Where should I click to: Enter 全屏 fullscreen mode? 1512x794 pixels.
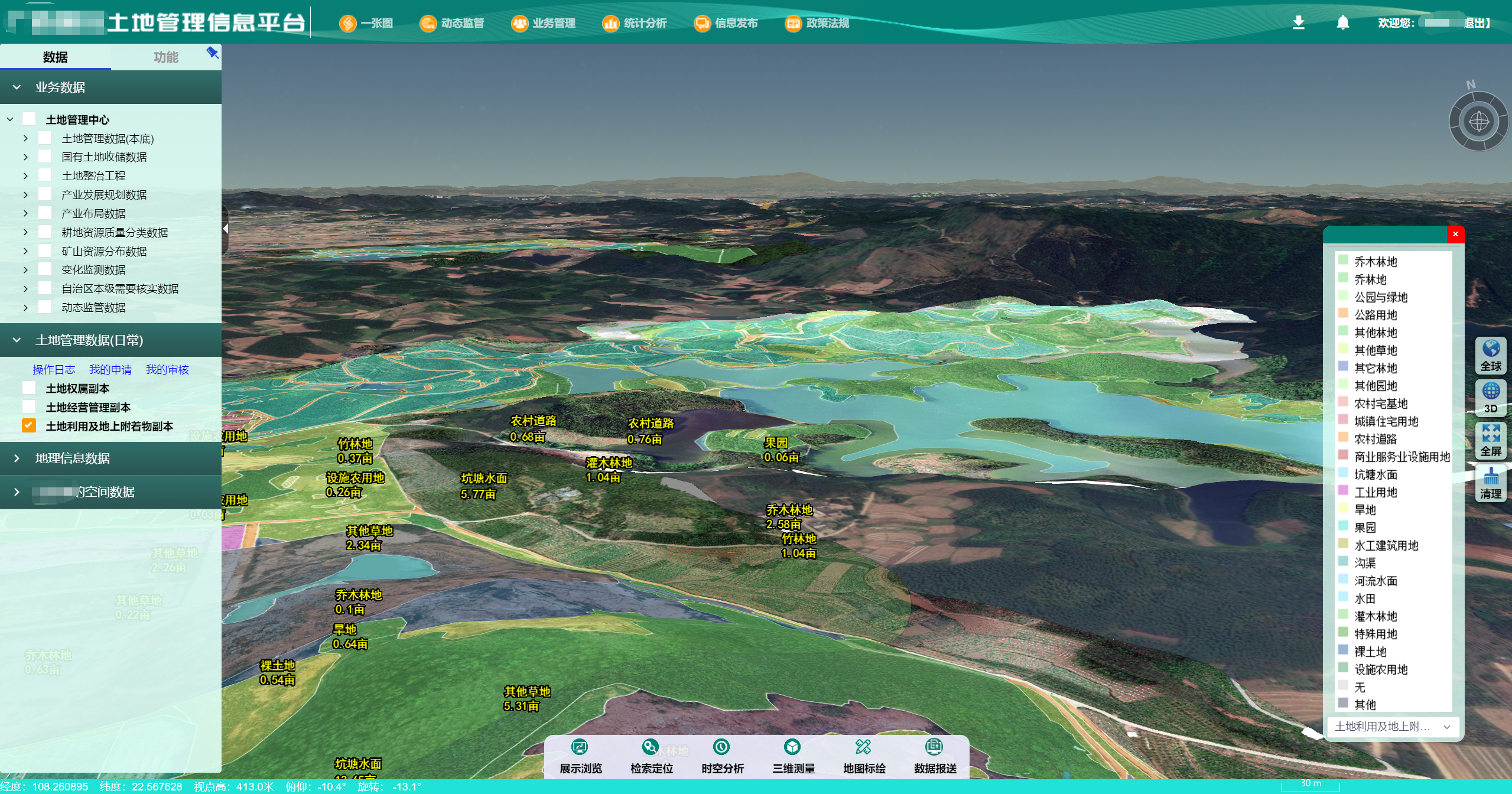pyautogui.click(x=1490, y=440)
